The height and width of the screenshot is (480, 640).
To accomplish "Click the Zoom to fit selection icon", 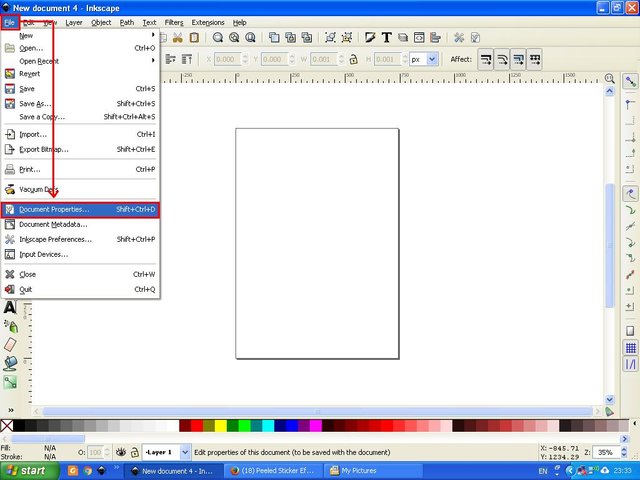I will pos(218,38).
